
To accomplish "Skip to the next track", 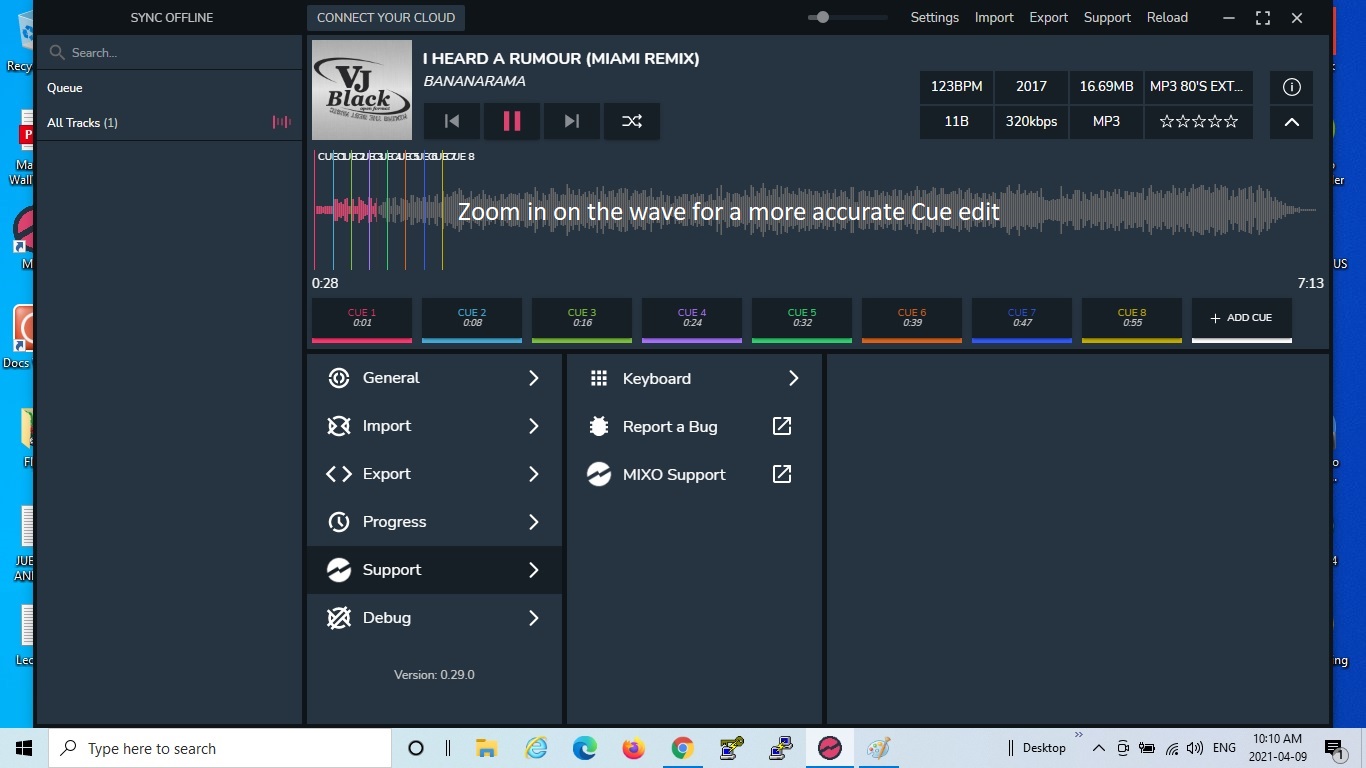I will [x=572, y=121].
